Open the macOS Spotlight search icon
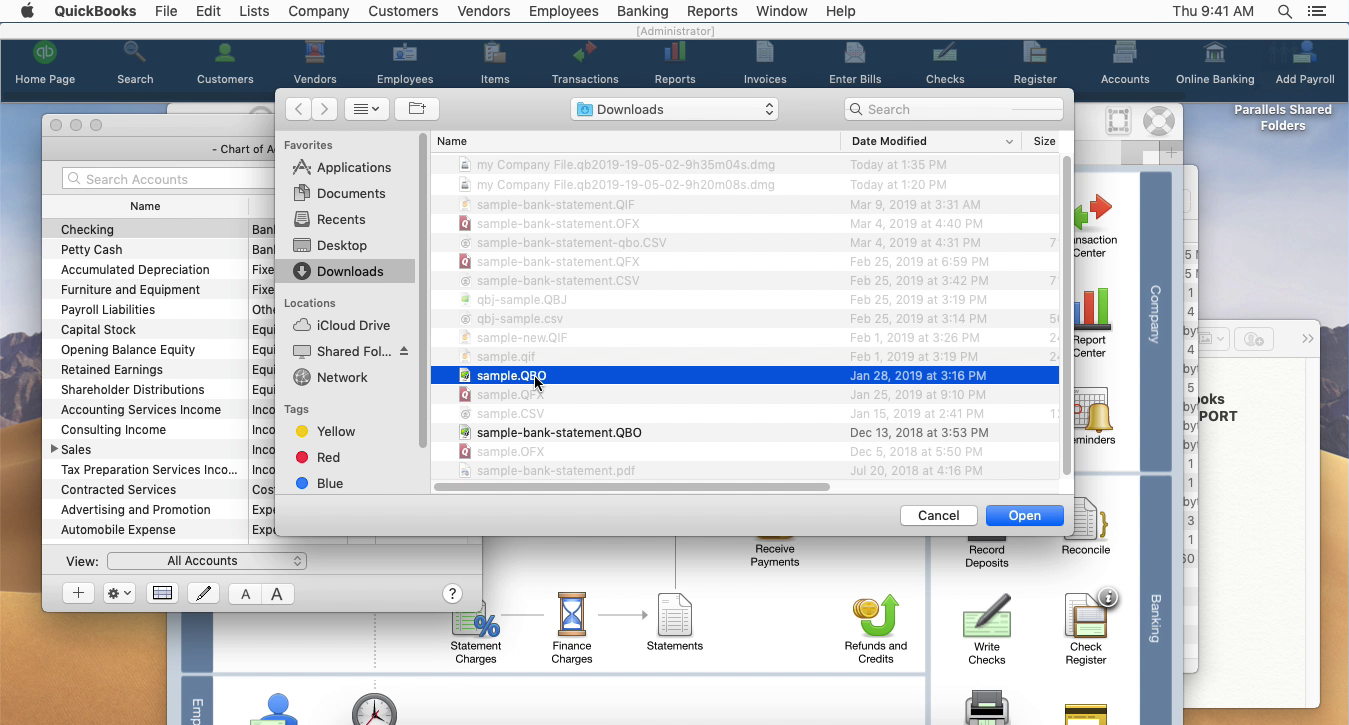The width and height of the screenshot is (1349, 725). [x=1285, y=11]
